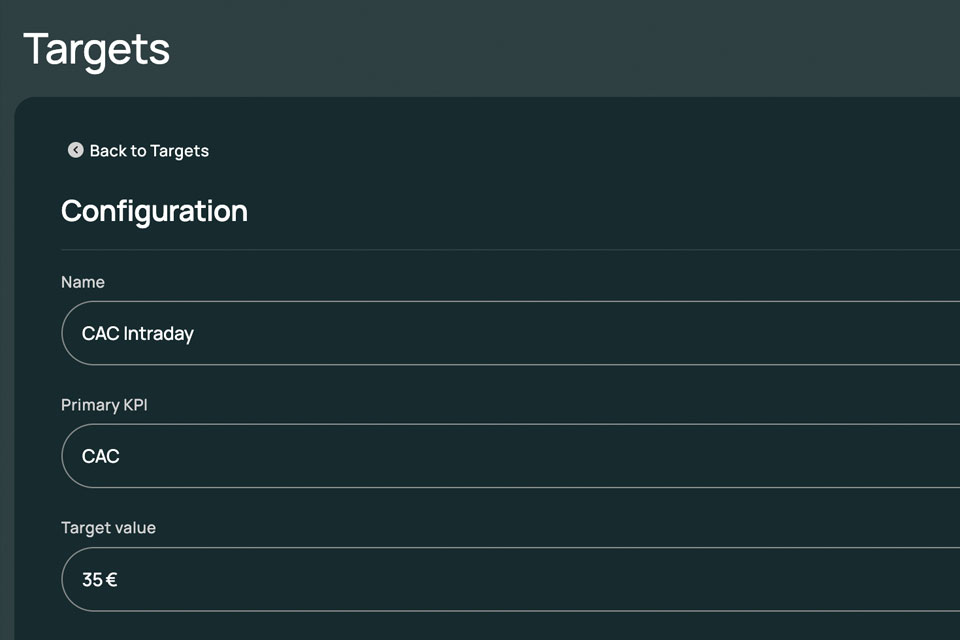
Task: Click the number 35 in Target value
Action: [x=92, y=579]
